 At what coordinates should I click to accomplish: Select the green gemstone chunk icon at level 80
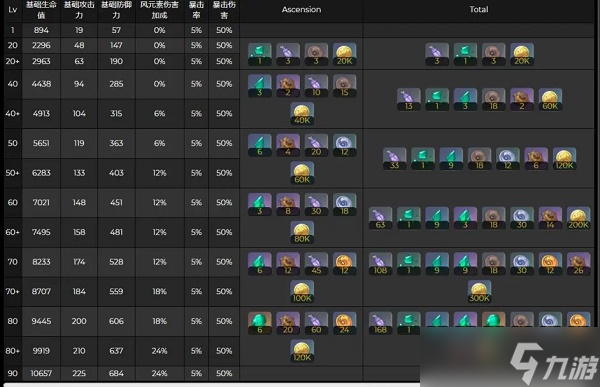point(260,323)
